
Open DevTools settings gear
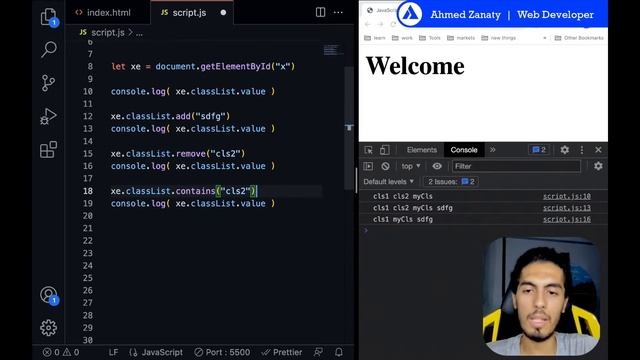click(x=564, y=150)
